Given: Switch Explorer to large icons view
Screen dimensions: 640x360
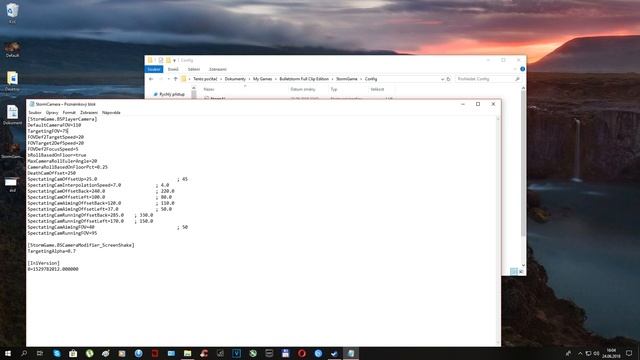Looking at the screenshot, I should tap(521, 271).
